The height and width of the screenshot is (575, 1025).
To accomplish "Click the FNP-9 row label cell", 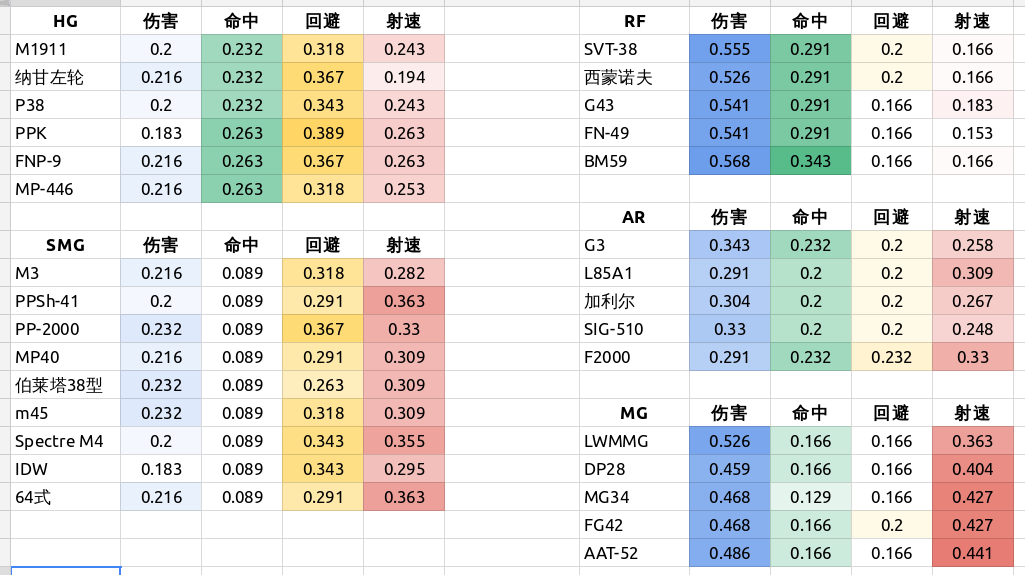I will coord(65,161).
